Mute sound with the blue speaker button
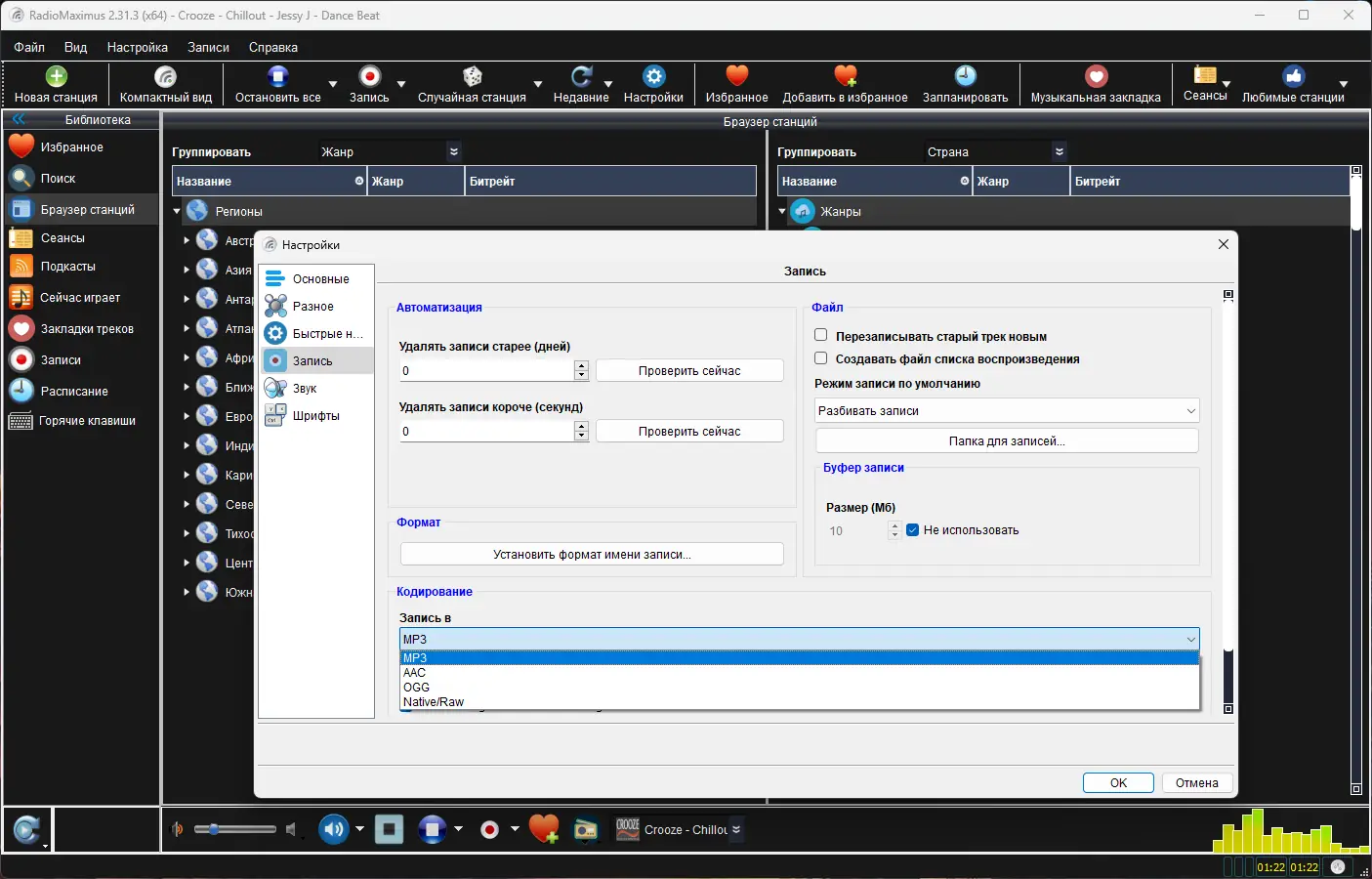 click(334, 830)
